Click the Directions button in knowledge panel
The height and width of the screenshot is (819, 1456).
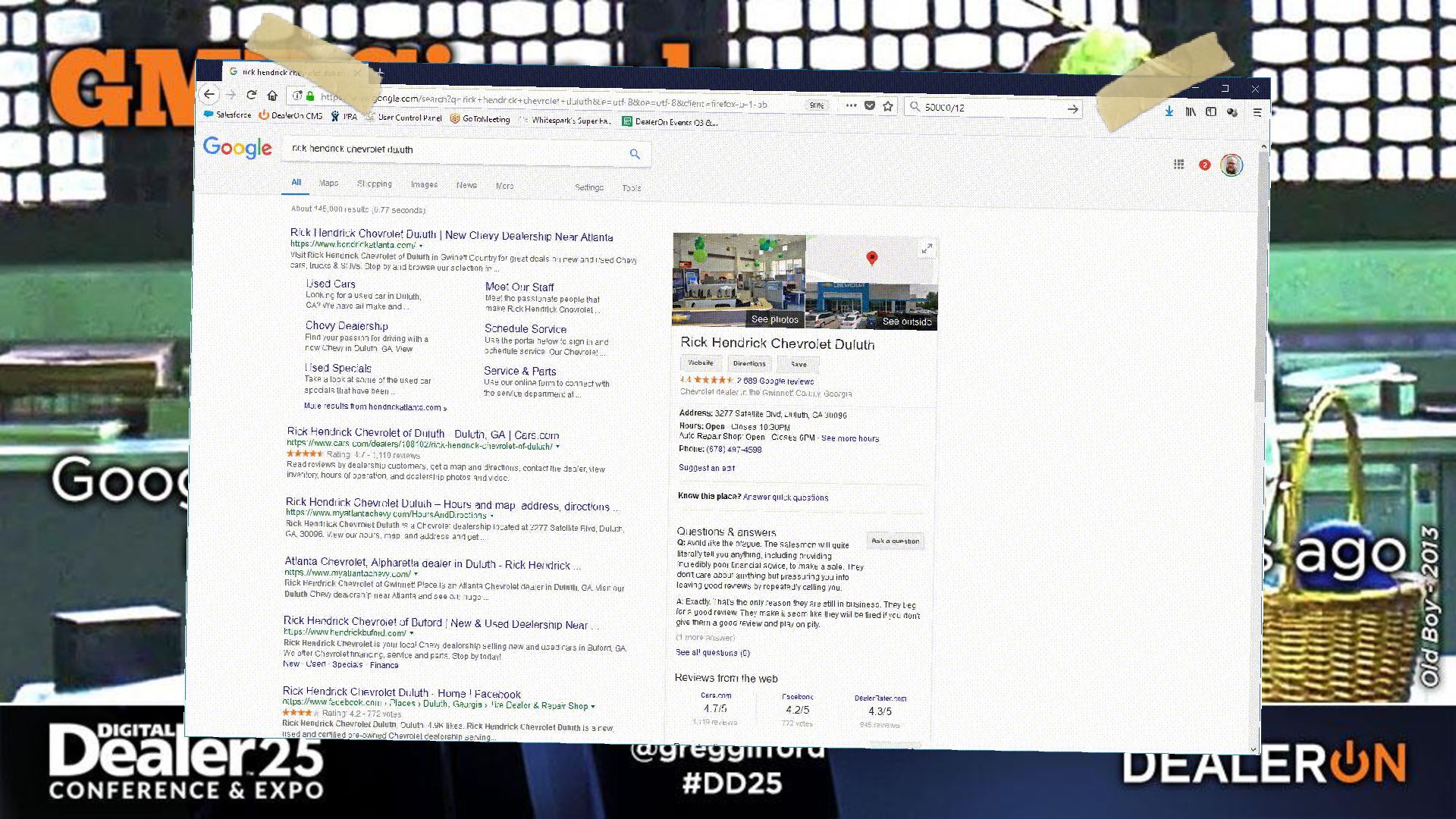749,363
